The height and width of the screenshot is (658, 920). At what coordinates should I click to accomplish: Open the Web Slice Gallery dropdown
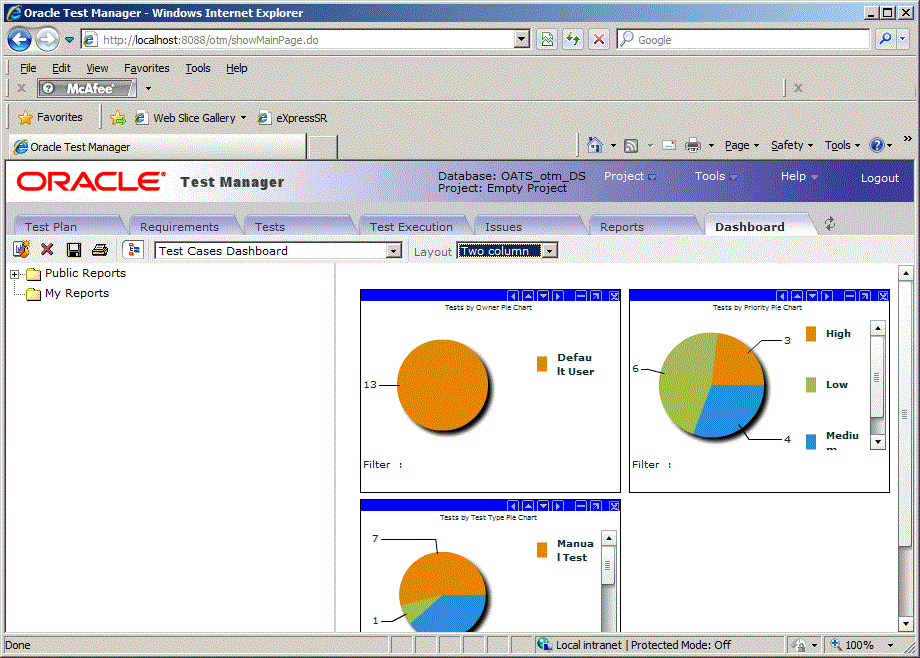(x=243, y=118)
